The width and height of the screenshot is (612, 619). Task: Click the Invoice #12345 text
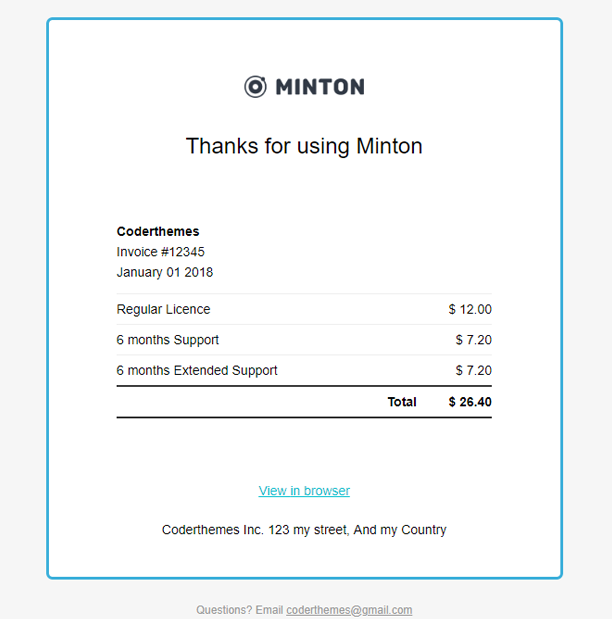pyautogui.click(x=161, y=252)
